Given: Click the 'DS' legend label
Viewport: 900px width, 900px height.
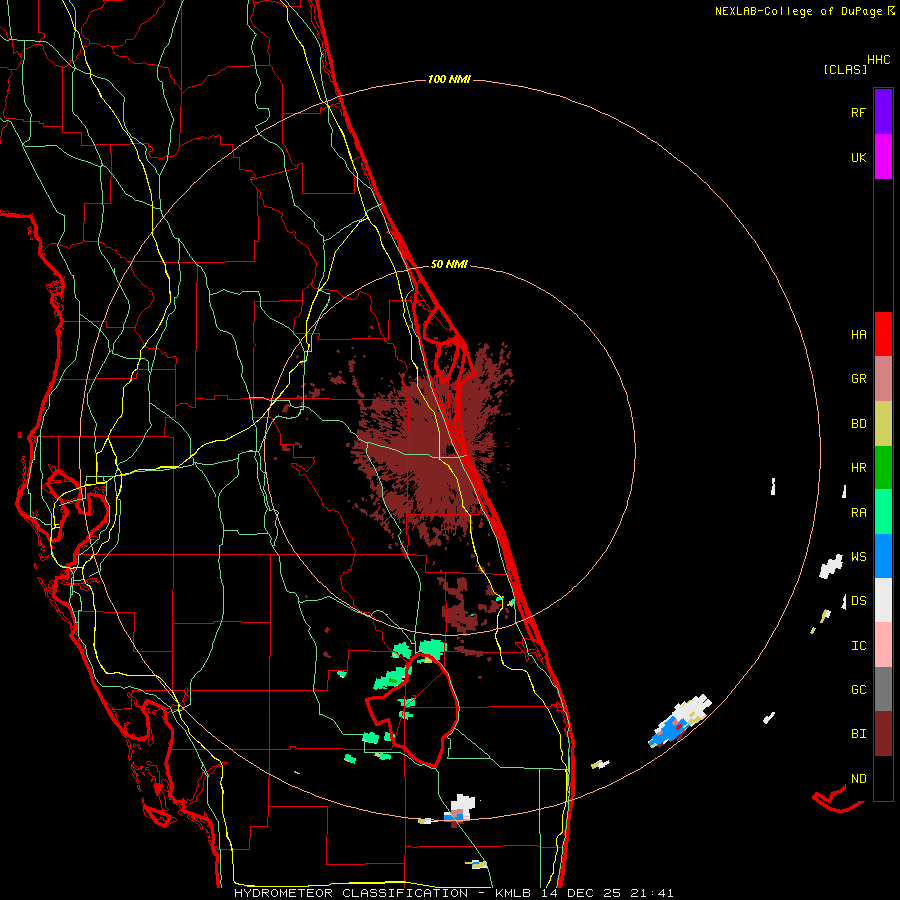Looking at the screenshot, I should point(858,600).
